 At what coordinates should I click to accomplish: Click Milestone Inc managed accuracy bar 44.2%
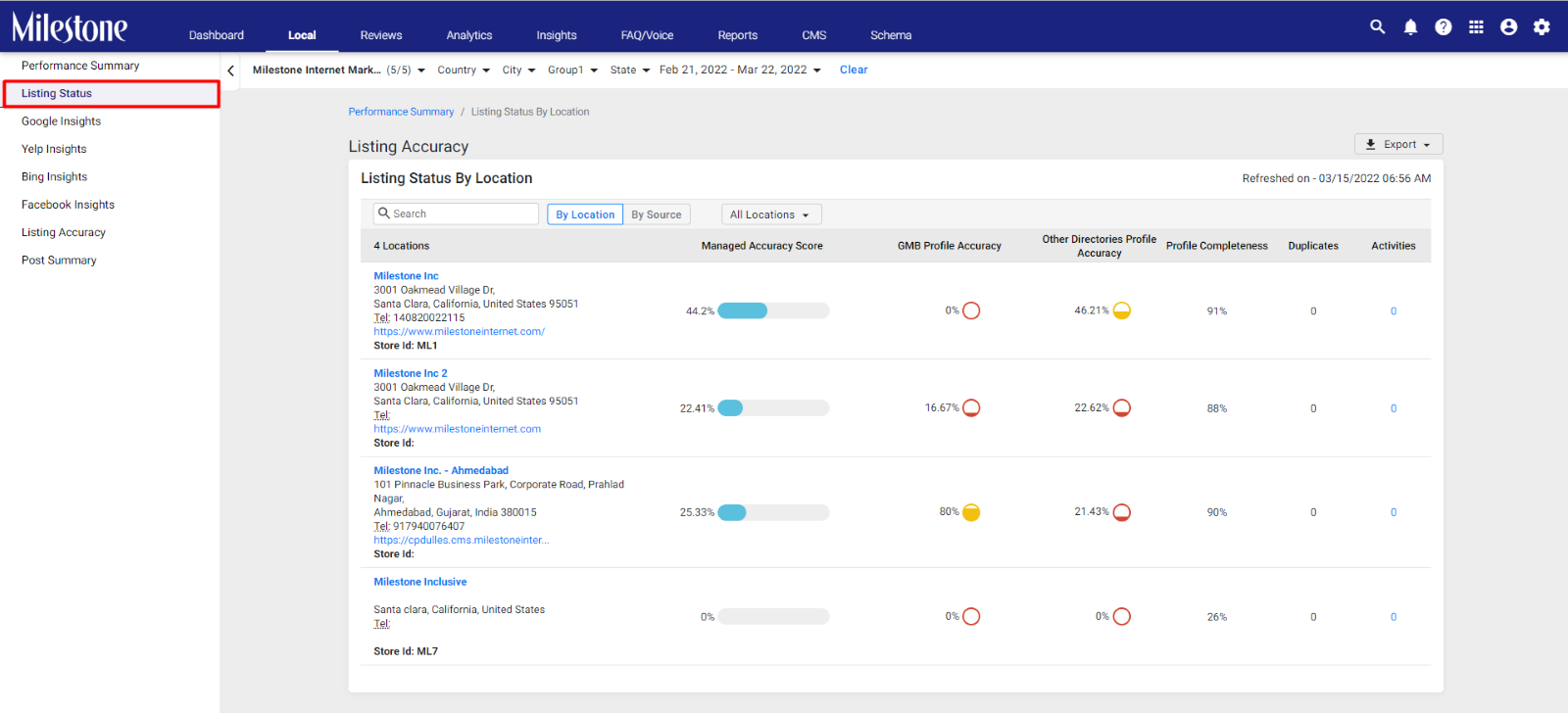(x=773, y=310)
